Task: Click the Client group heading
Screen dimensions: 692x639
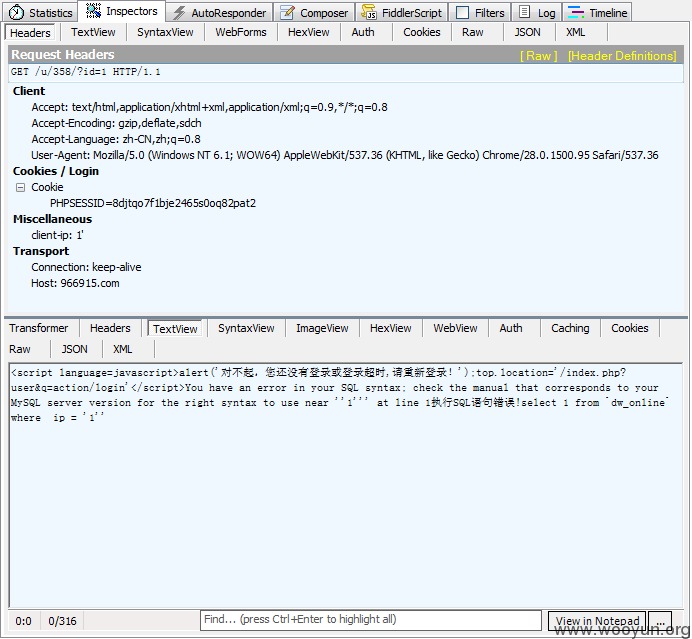Action: coord(29,91)
